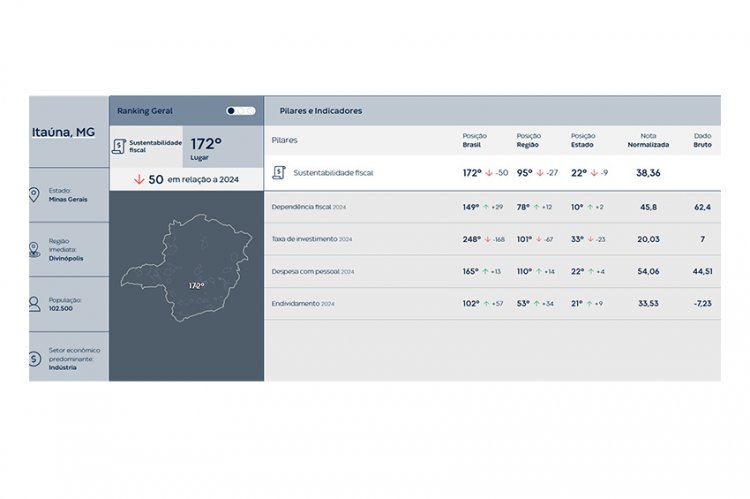Click the Estado location pin icon
750x499 pixels.
point(34,195)
